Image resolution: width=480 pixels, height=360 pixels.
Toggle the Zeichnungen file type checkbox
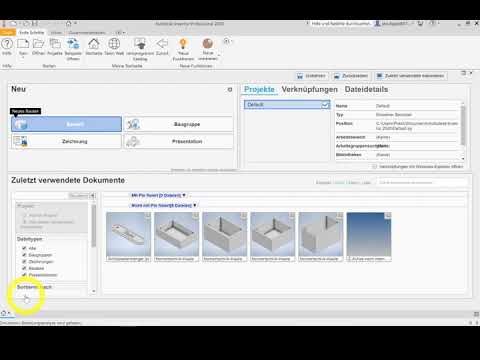24,262
